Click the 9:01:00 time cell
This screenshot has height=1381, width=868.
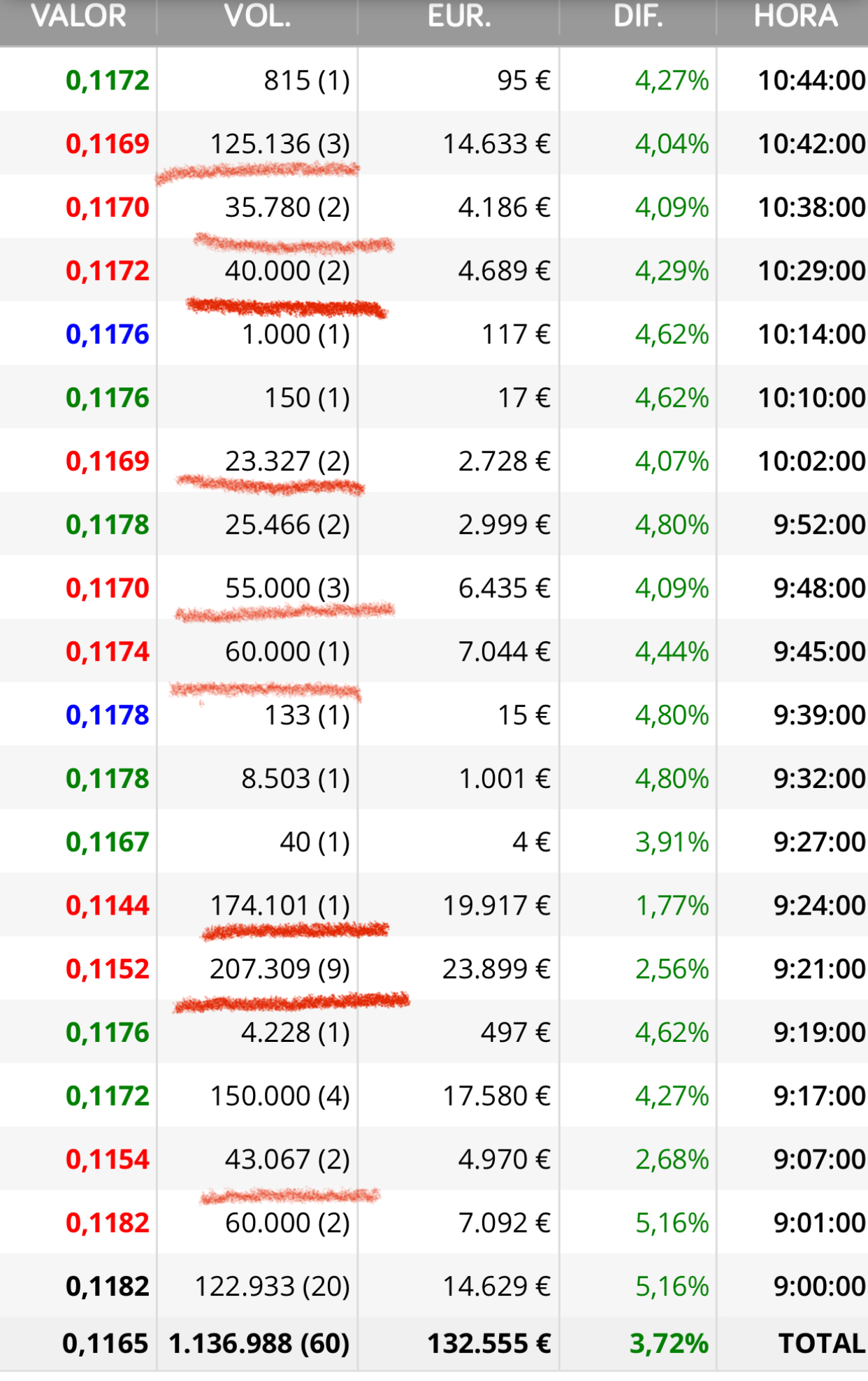[x=820, y=1224]
